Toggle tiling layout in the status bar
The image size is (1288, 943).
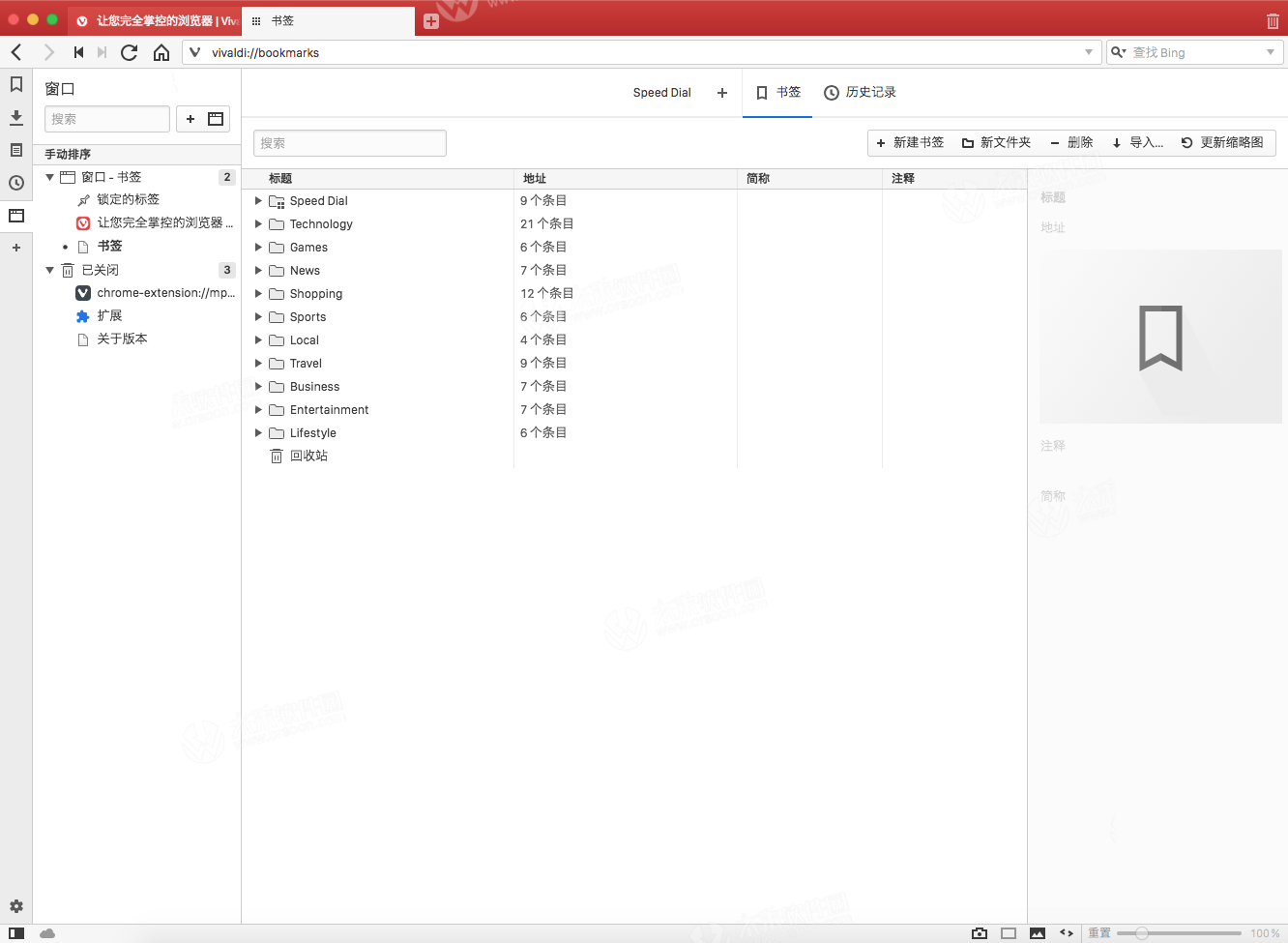tap(1009, 932)
